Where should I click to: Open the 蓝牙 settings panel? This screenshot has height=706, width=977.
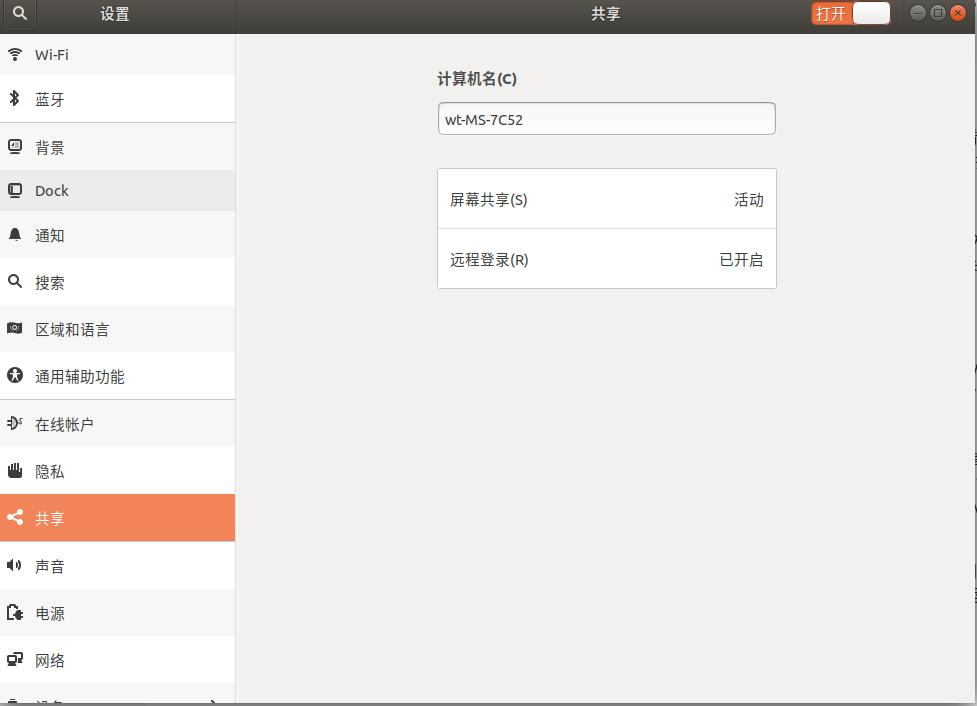[118, 98]
